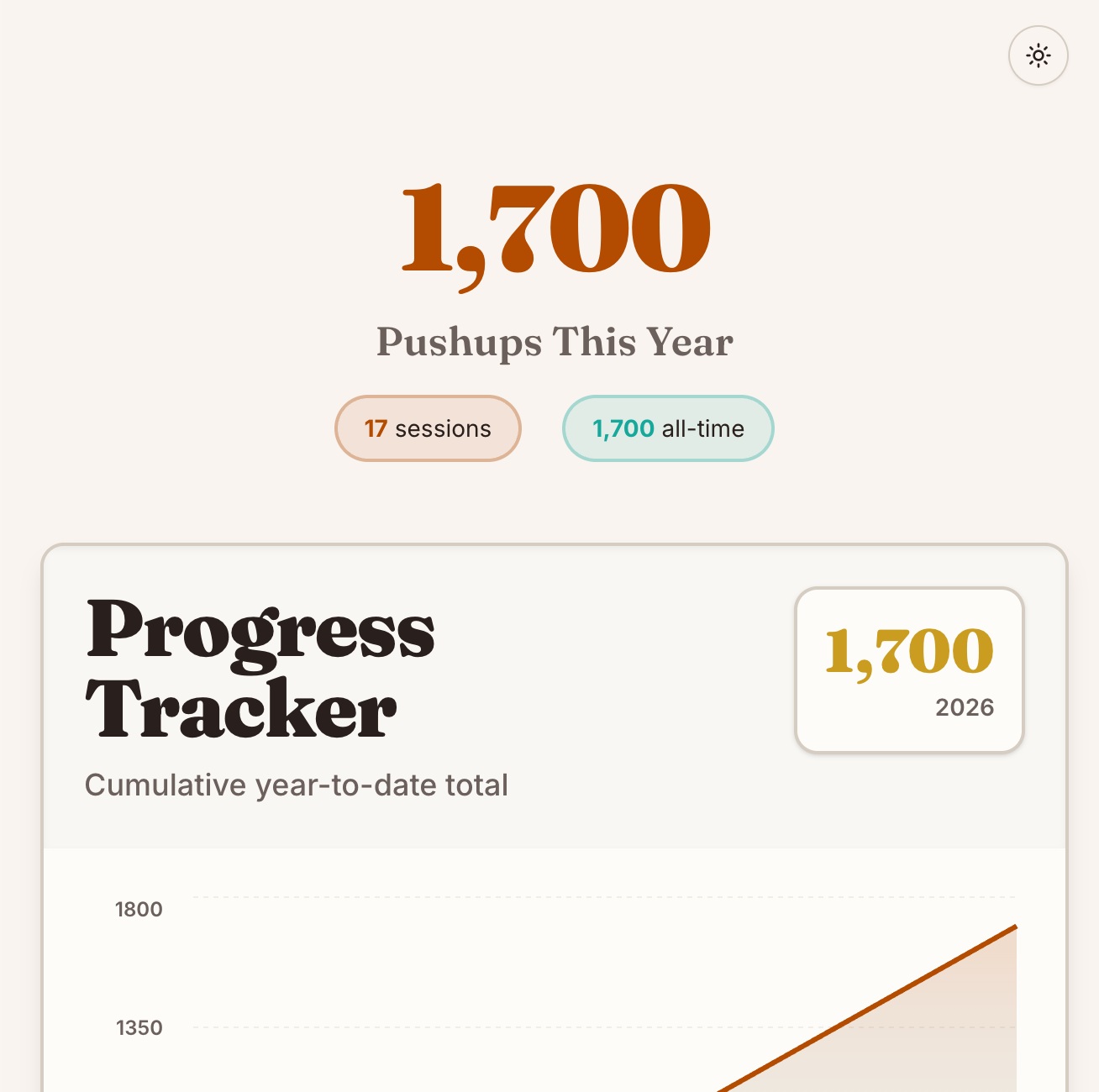Click the word Tracker in the heading
The width and height of the screenshot is (1099, 1092).
click(241, 710)
